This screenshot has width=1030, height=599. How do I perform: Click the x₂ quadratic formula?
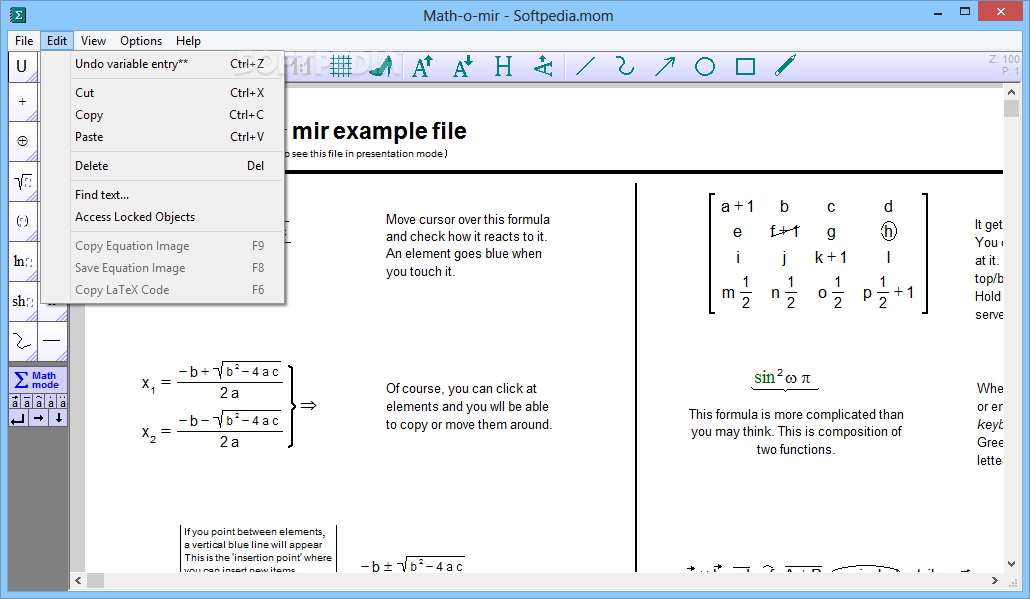tap(212, 432)
